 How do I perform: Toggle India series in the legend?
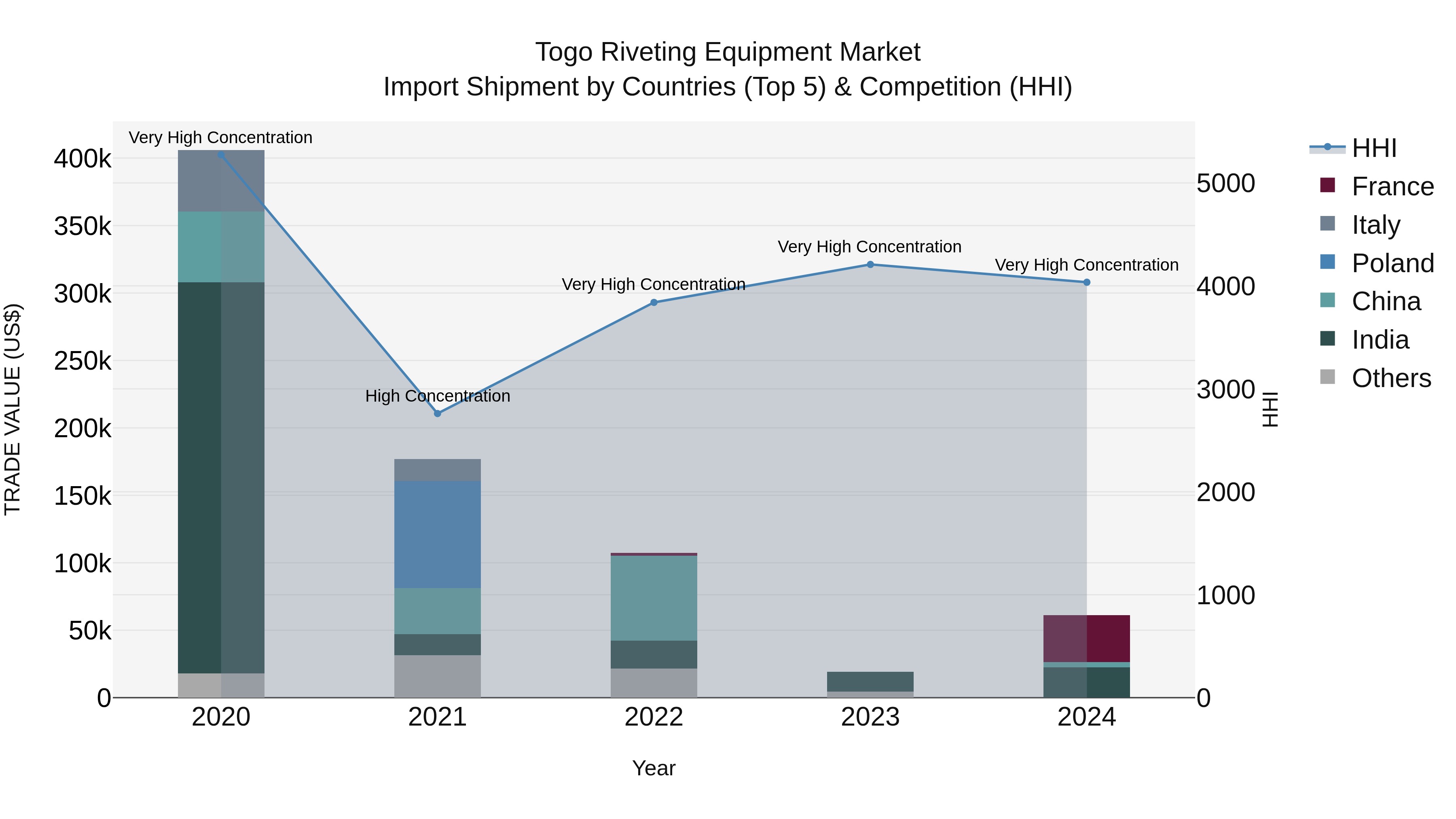pyautogui.click(x=1365, y=340)
